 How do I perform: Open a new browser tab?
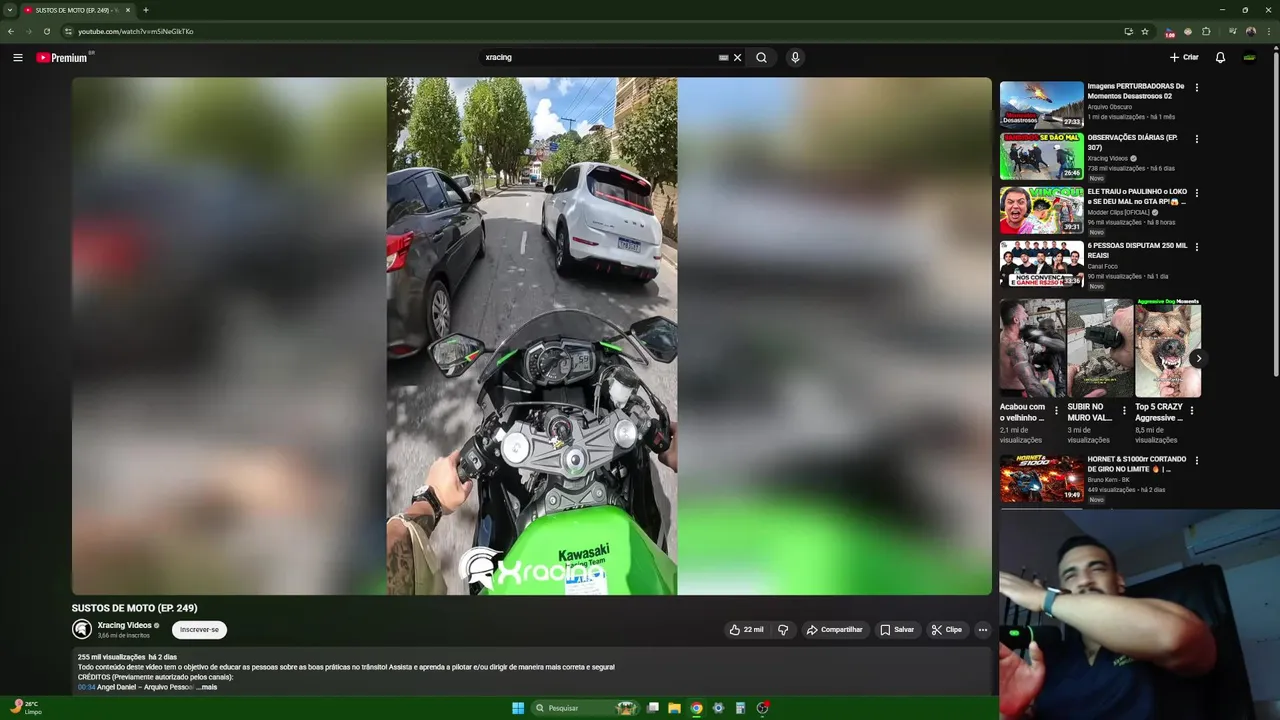[x=146, y=10]
